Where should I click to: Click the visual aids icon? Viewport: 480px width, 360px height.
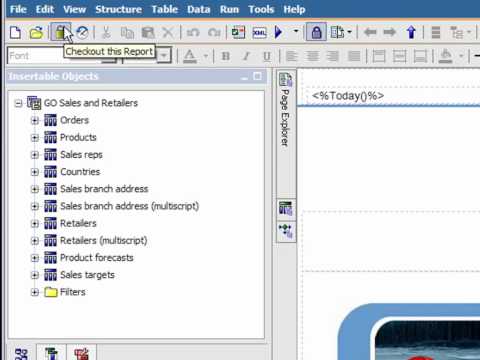(x=337, y=32)
